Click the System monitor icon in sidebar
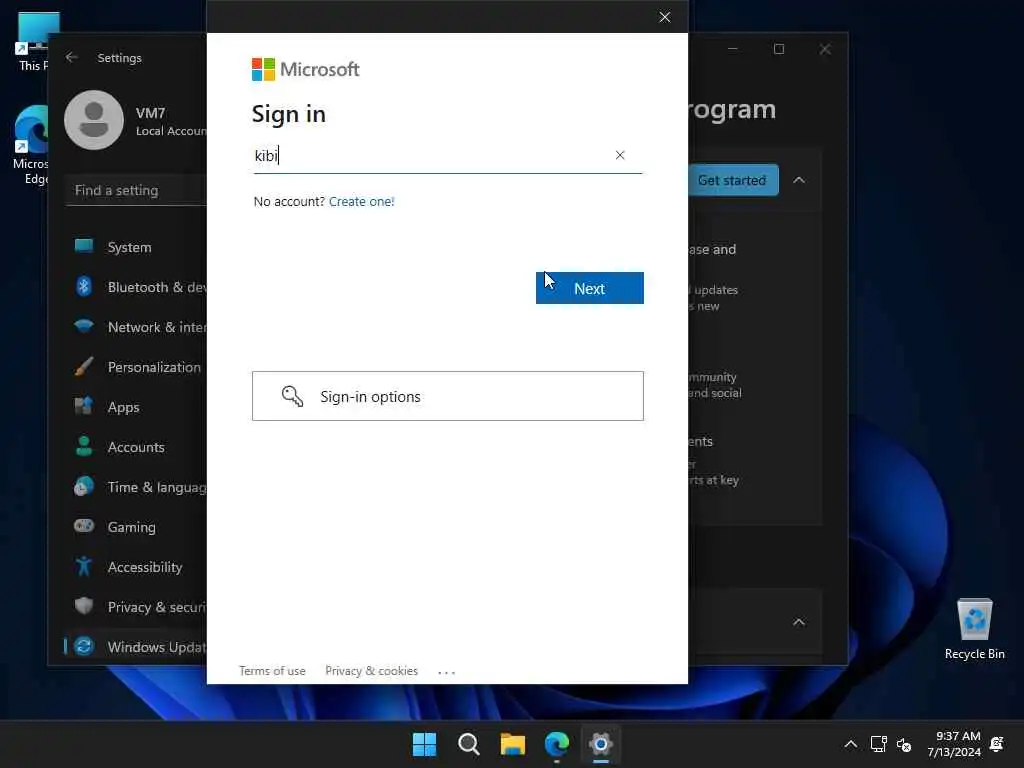1024x768 pixels. (x=84, y=246)
